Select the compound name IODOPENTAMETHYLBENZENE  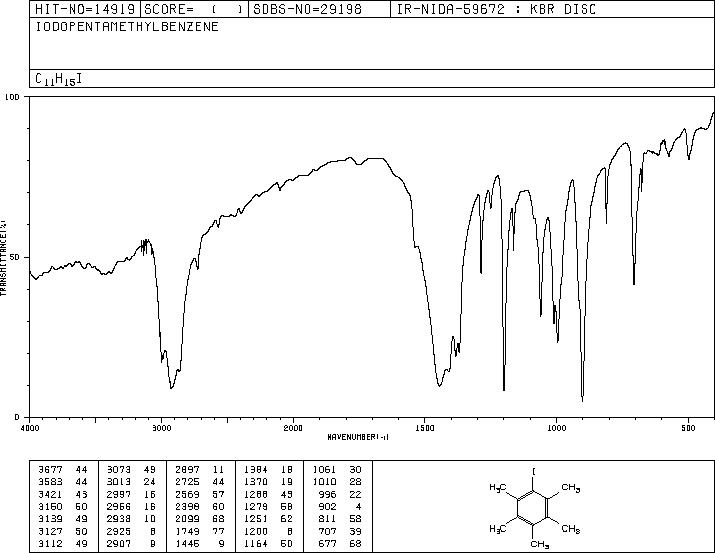point(127,27)
